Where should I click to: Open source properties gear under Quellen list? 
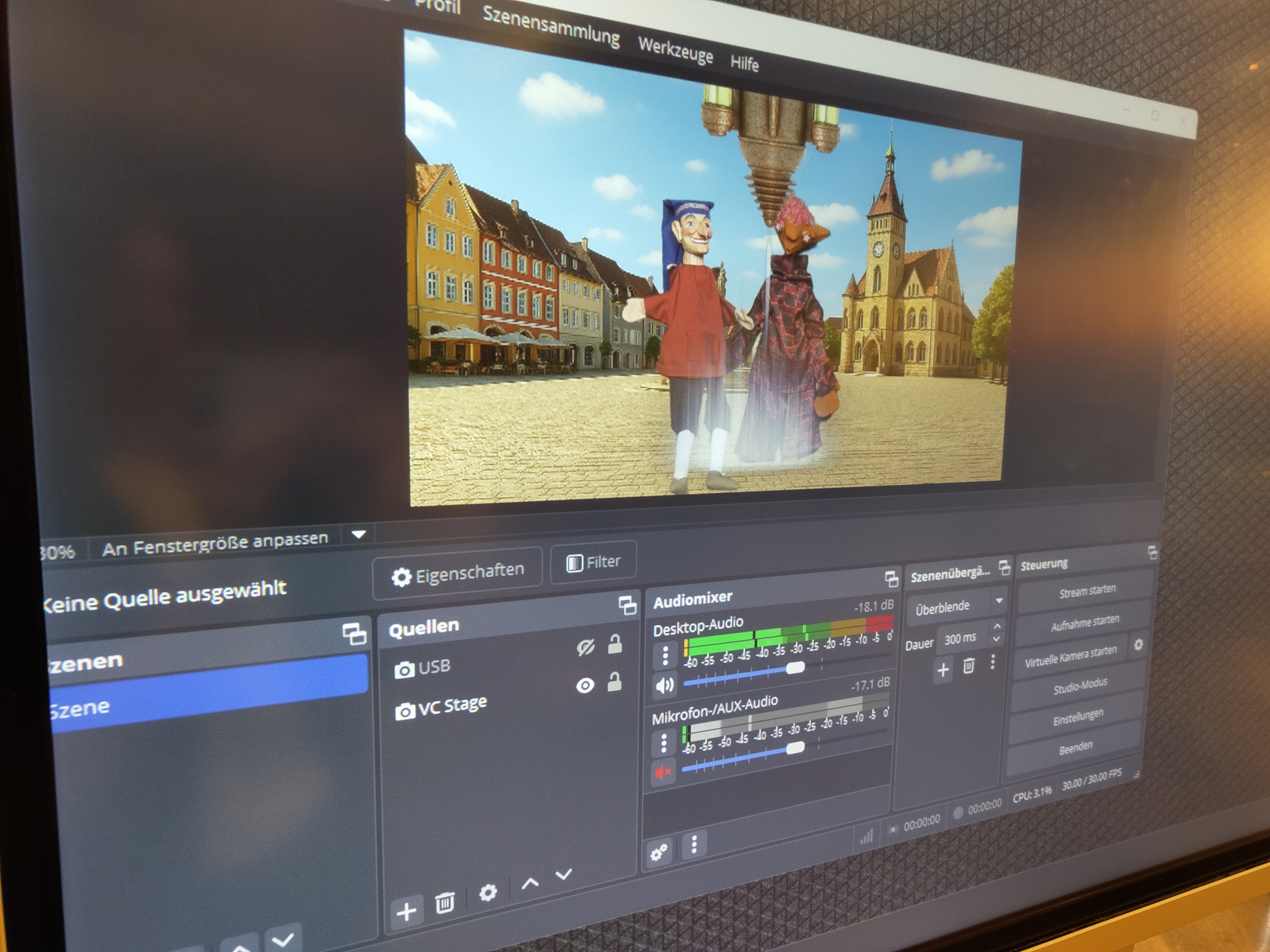click(x=487, y=892)
